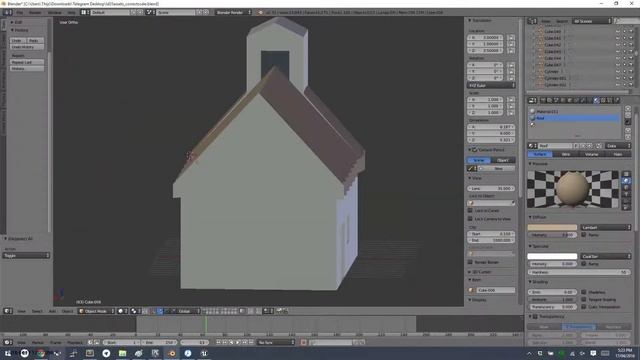Click the diffuse color swatch
The width and height of the screenshot is (640, 360).
[x=552, y=227]
